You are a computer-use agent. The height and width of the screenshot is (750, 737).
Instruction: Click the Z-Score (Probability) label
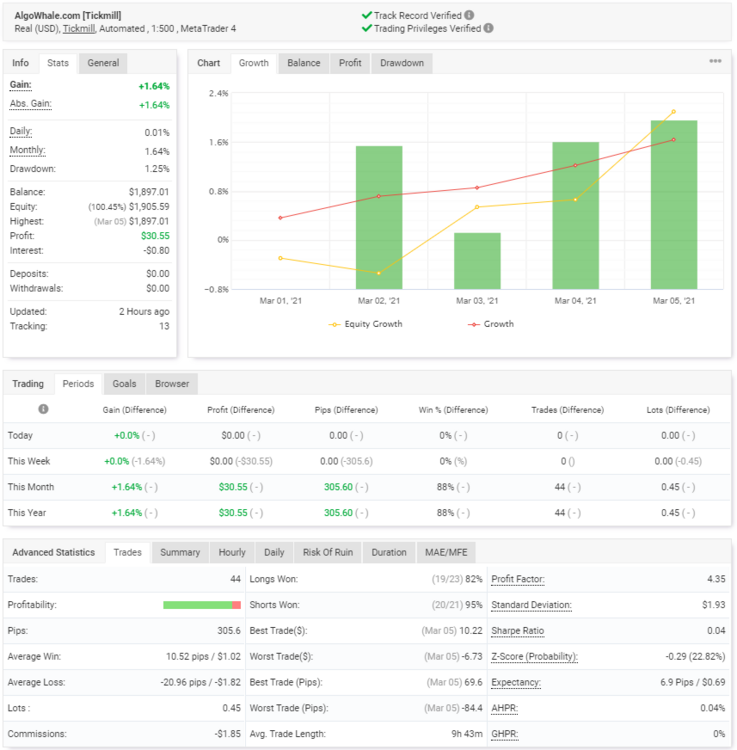point(534,657)
